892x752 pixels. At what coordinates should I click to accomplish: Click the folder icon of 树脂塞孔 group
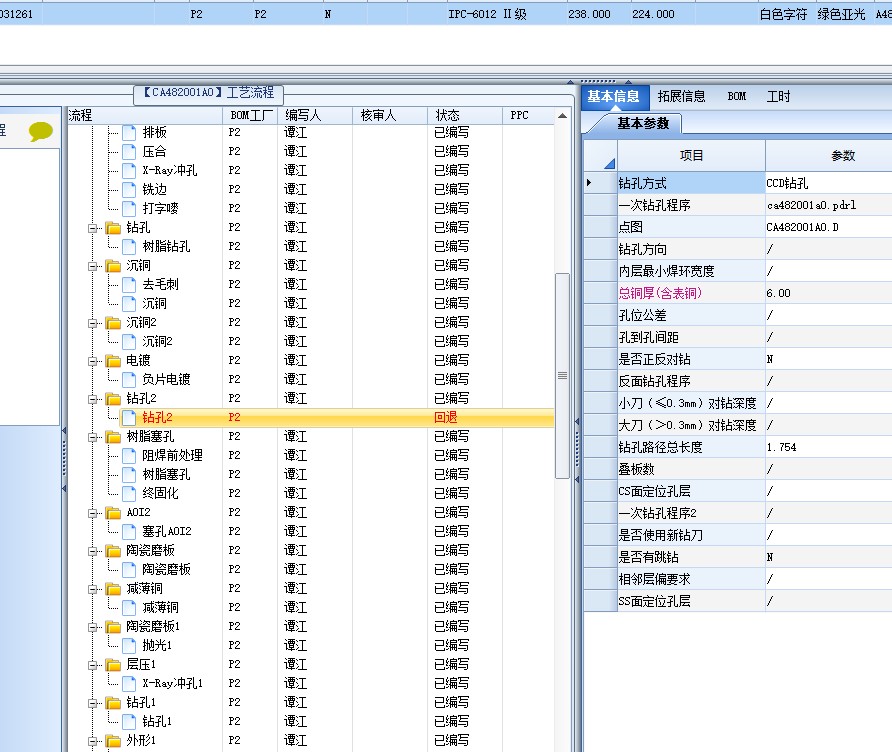[x=113, y=436]
